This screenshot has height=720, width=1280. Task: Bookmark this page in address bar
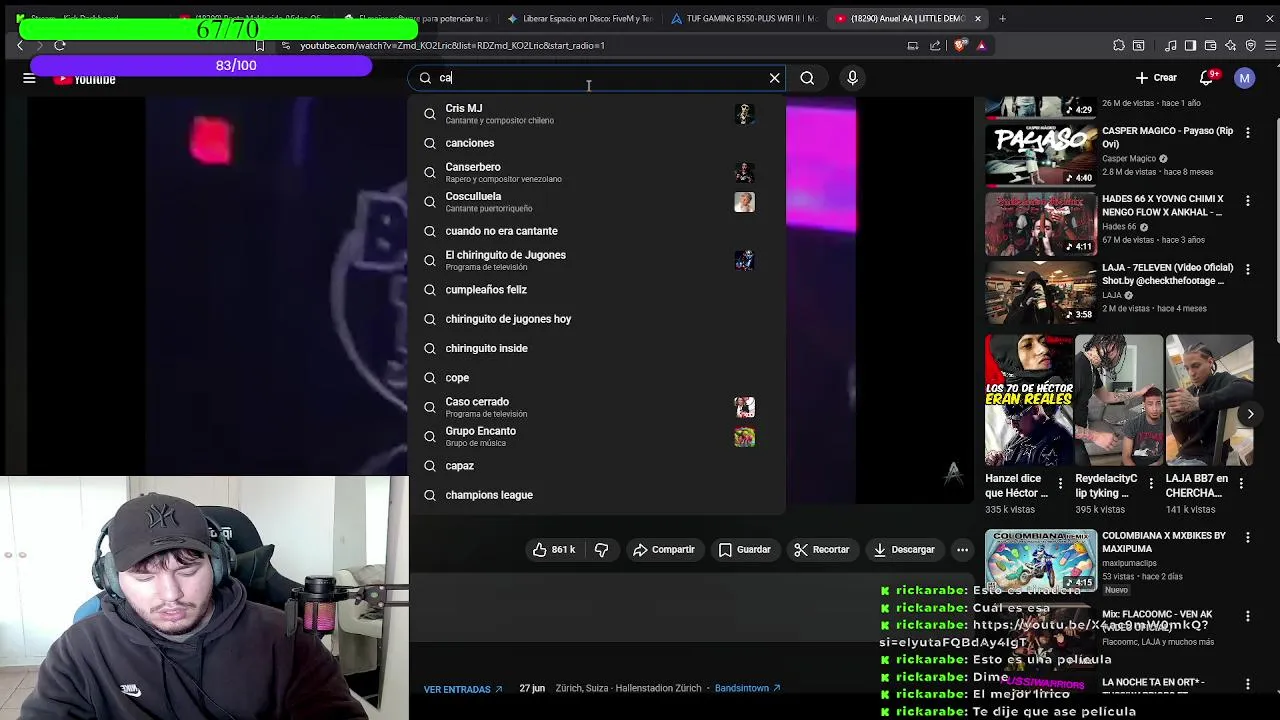pyautogui.click(x=260, y=45)
